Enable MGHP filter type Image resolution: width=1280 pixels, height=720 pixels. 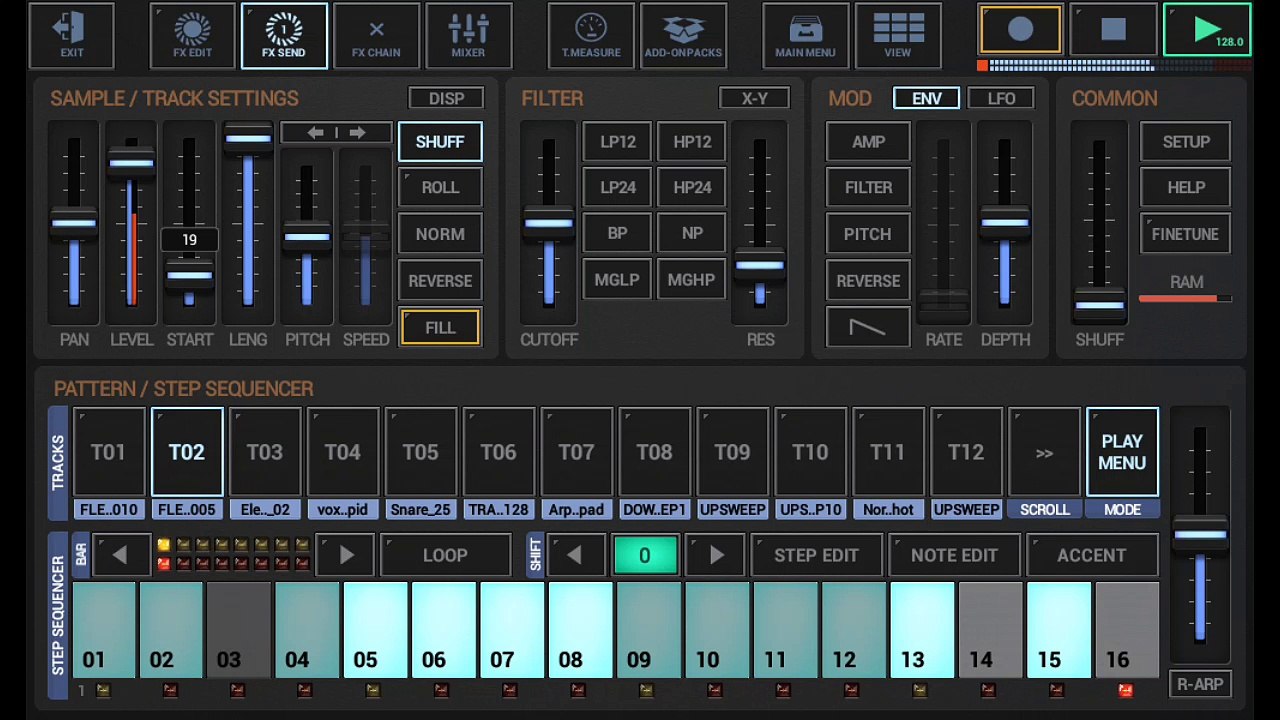[x=692, y=281]
